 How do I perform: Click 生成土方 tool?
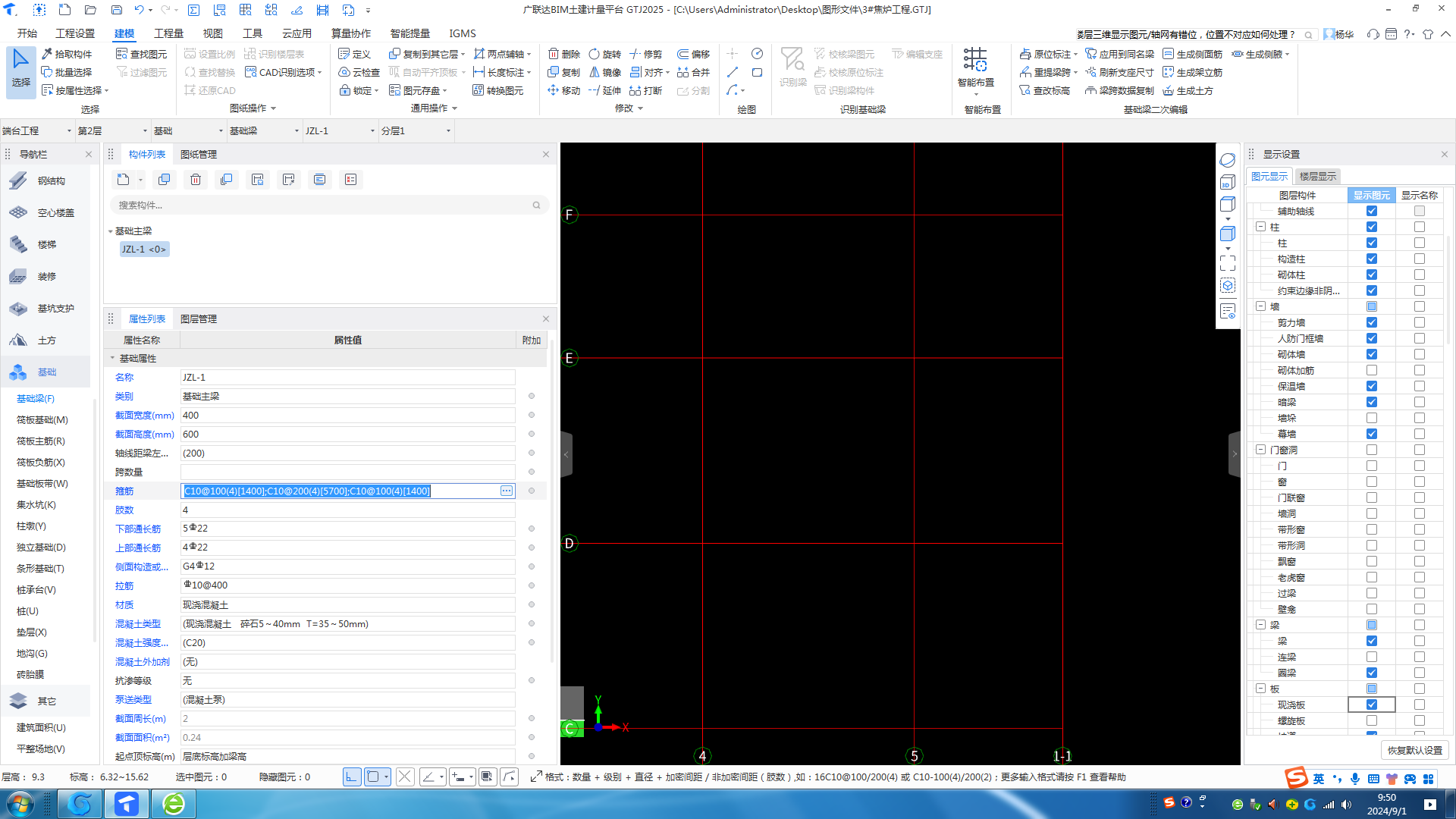(x=1188, y=90)
